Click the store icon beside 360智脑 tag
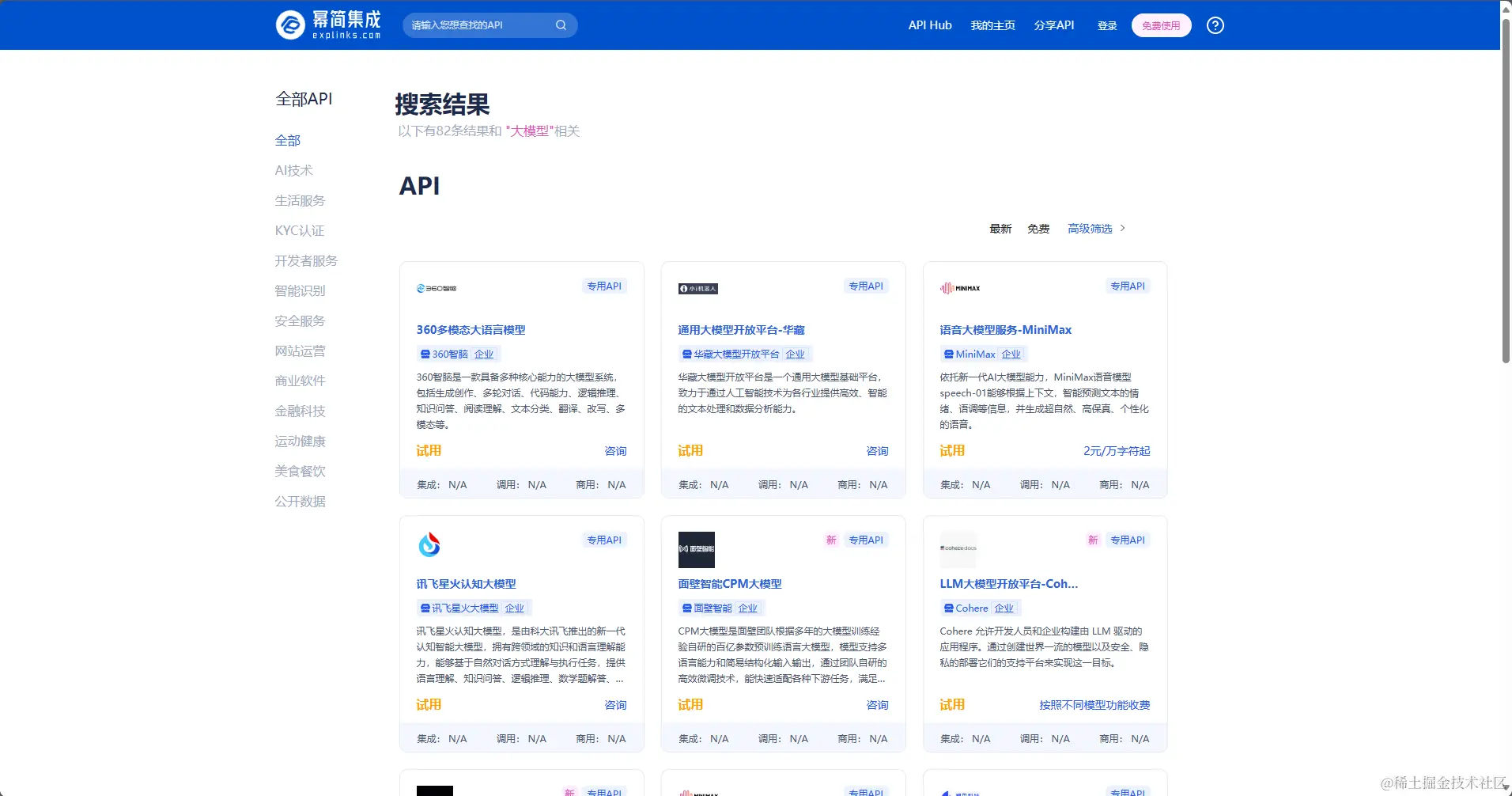 click(x=425, y=354)
